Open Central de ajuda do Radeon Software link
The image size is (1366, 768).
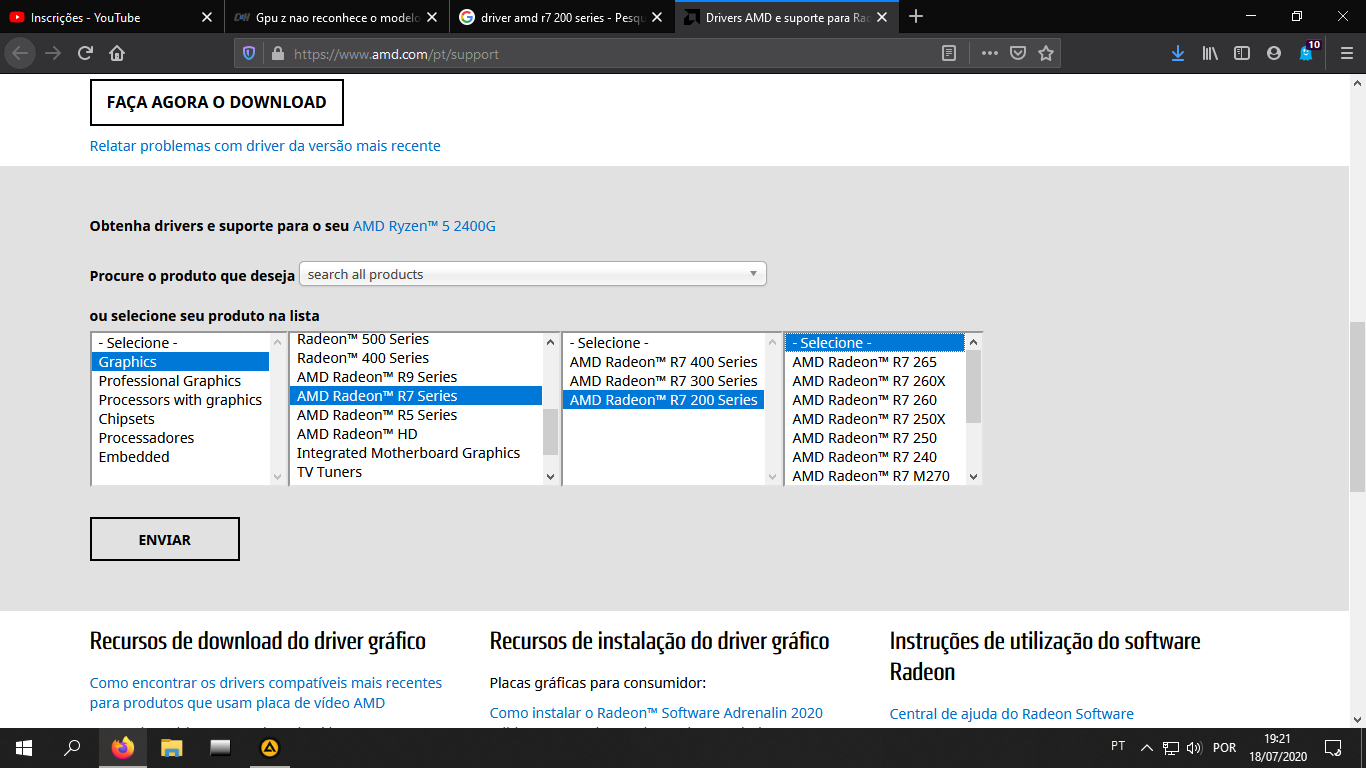click(x=1012, y=714)
